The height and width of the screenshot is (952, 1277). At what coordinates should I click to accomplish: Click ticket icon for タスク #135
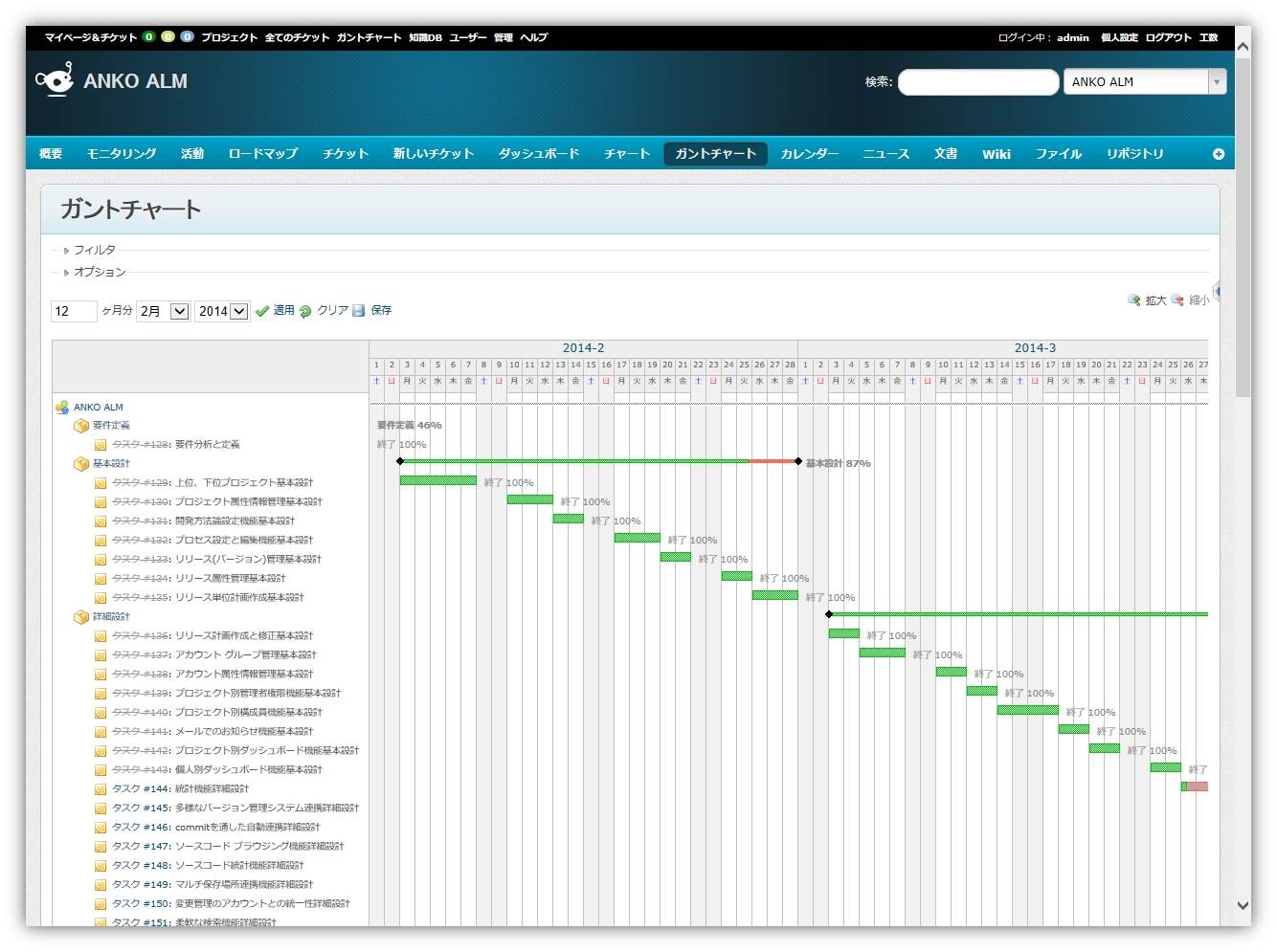[x=101, y=598]
